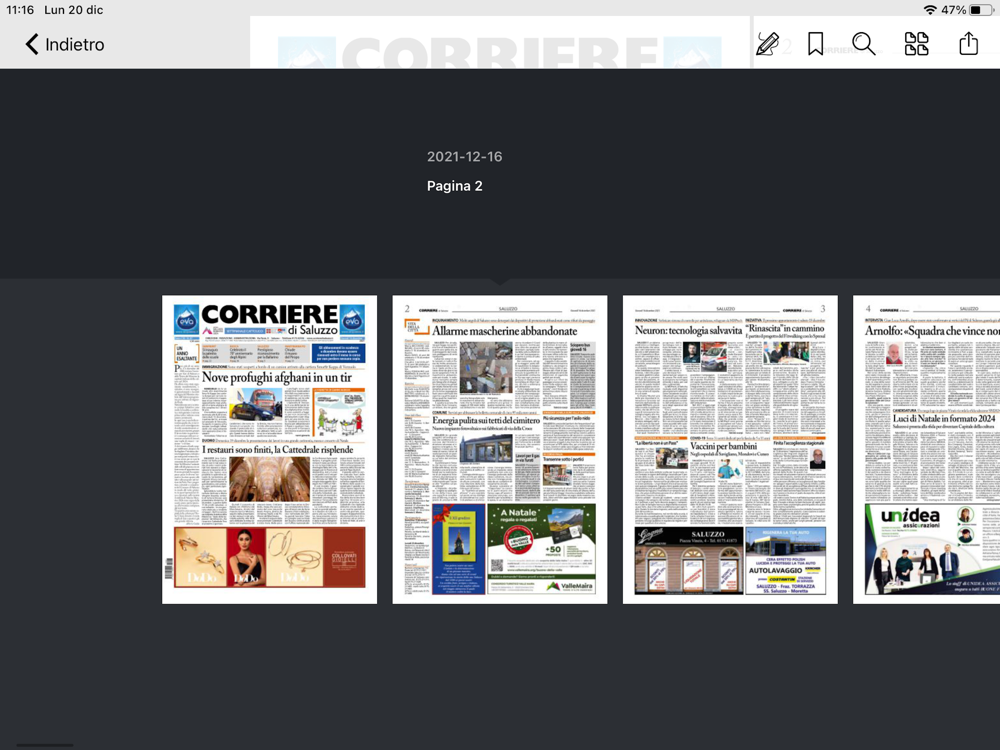Image resolution: width=1000 pixels, height=750 pixels.
Task: Tap the Wi-Fi status icon
Action: pos(930,10)
